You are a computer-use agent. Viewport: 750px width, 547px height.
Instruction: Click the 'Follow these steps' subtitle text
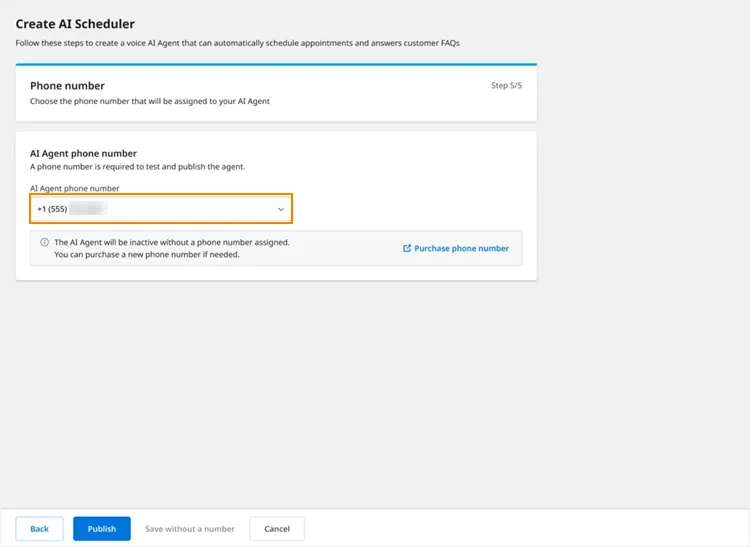coord(237,43)
